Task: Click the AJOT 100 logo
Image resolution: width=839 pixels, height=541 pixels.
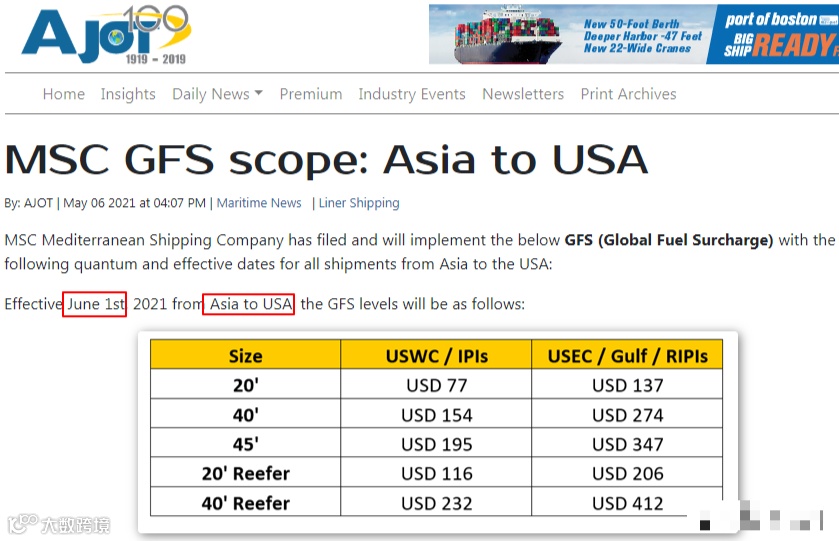Action: coord(105,34)
